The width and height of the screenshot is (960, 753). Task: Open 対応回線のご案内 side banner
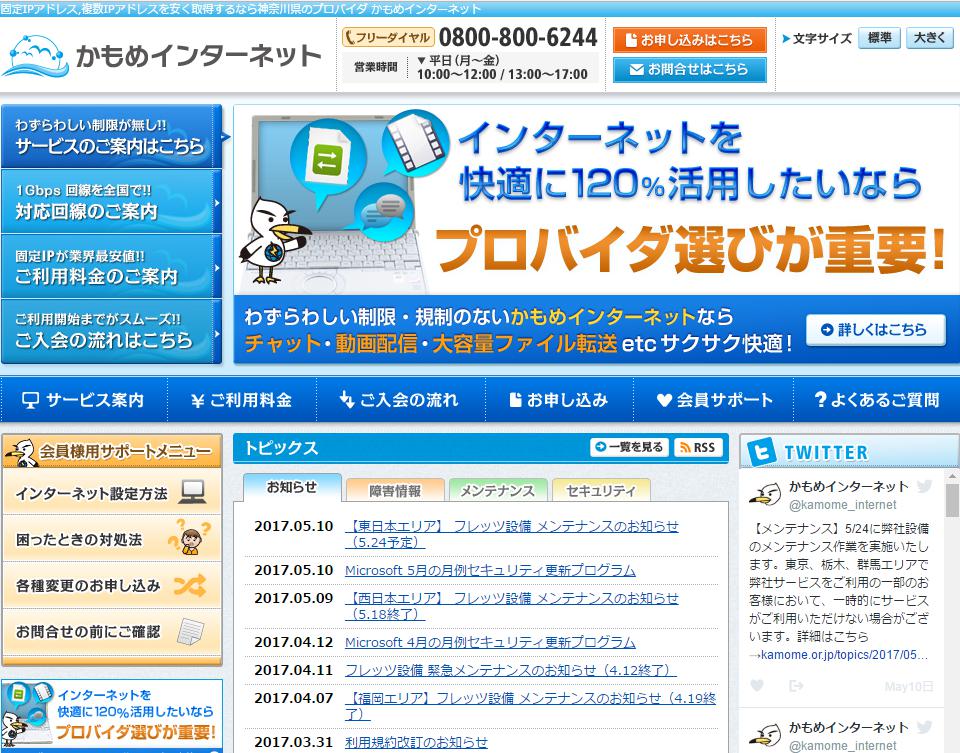pos(111,201)
